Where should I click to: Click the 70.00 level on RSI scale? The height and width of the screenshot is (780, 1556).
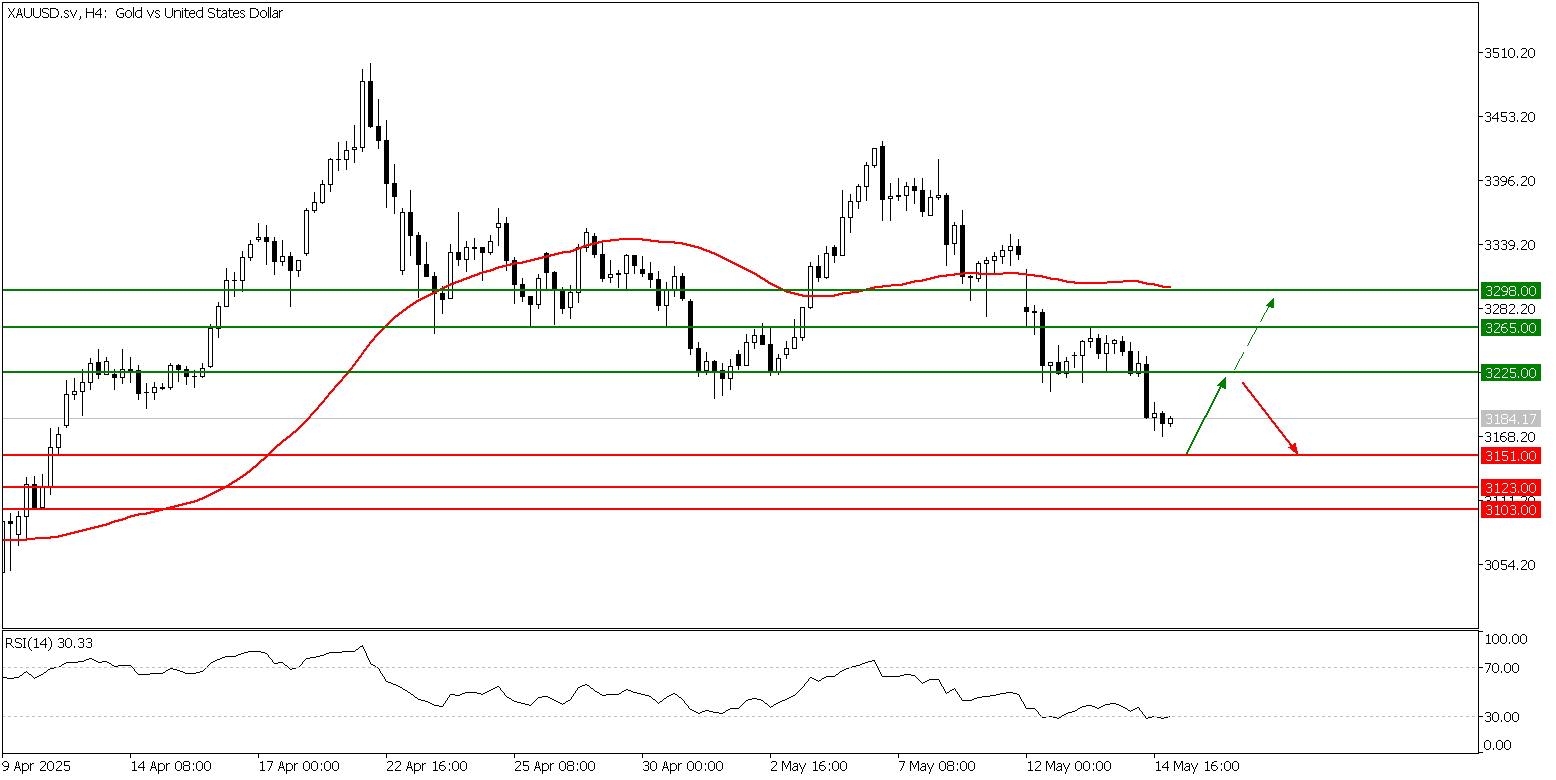click(1503, 668)
